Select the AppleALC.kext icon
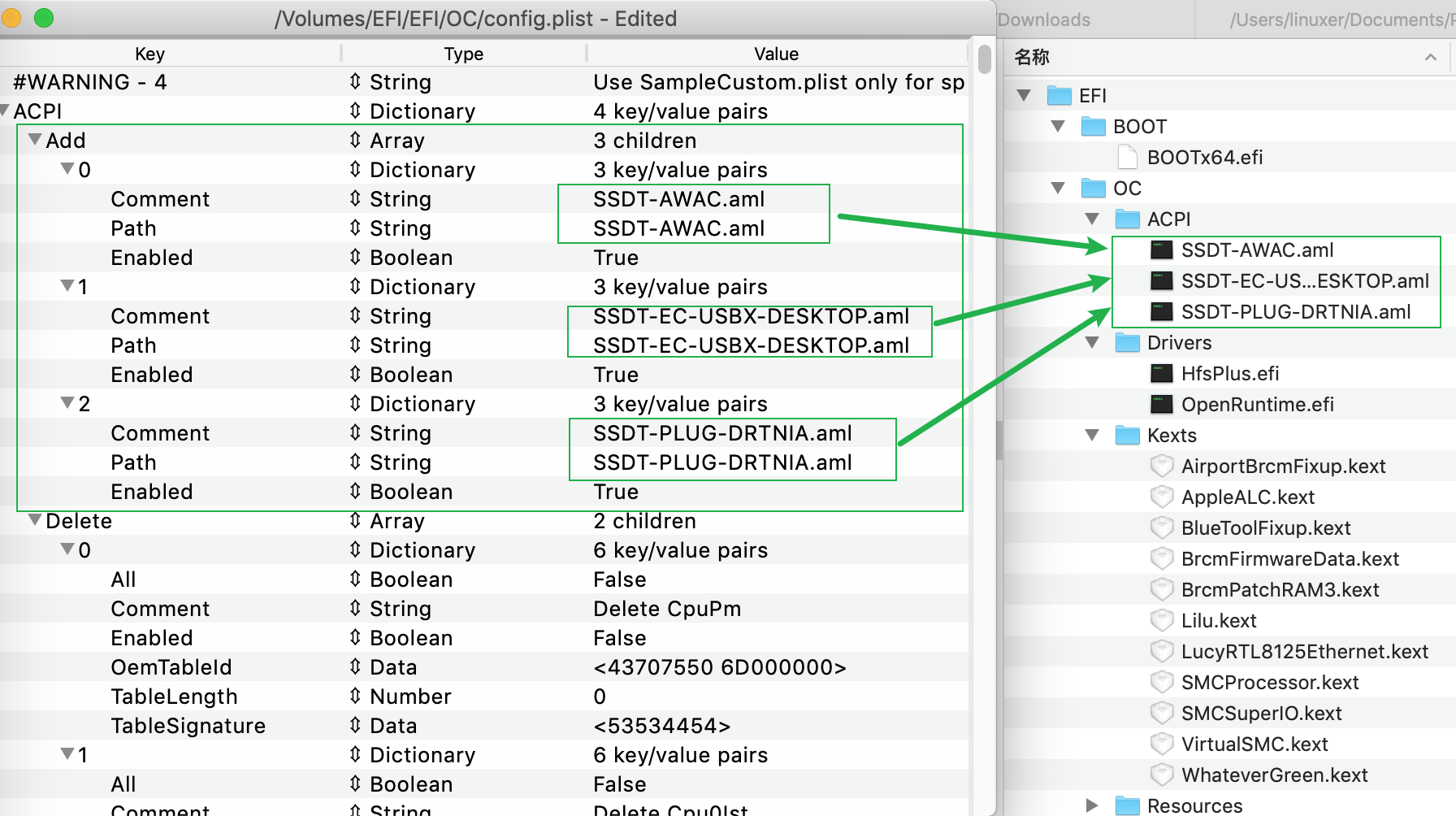This screenshot has width=1456, height=816. [x=1161, y=497]
